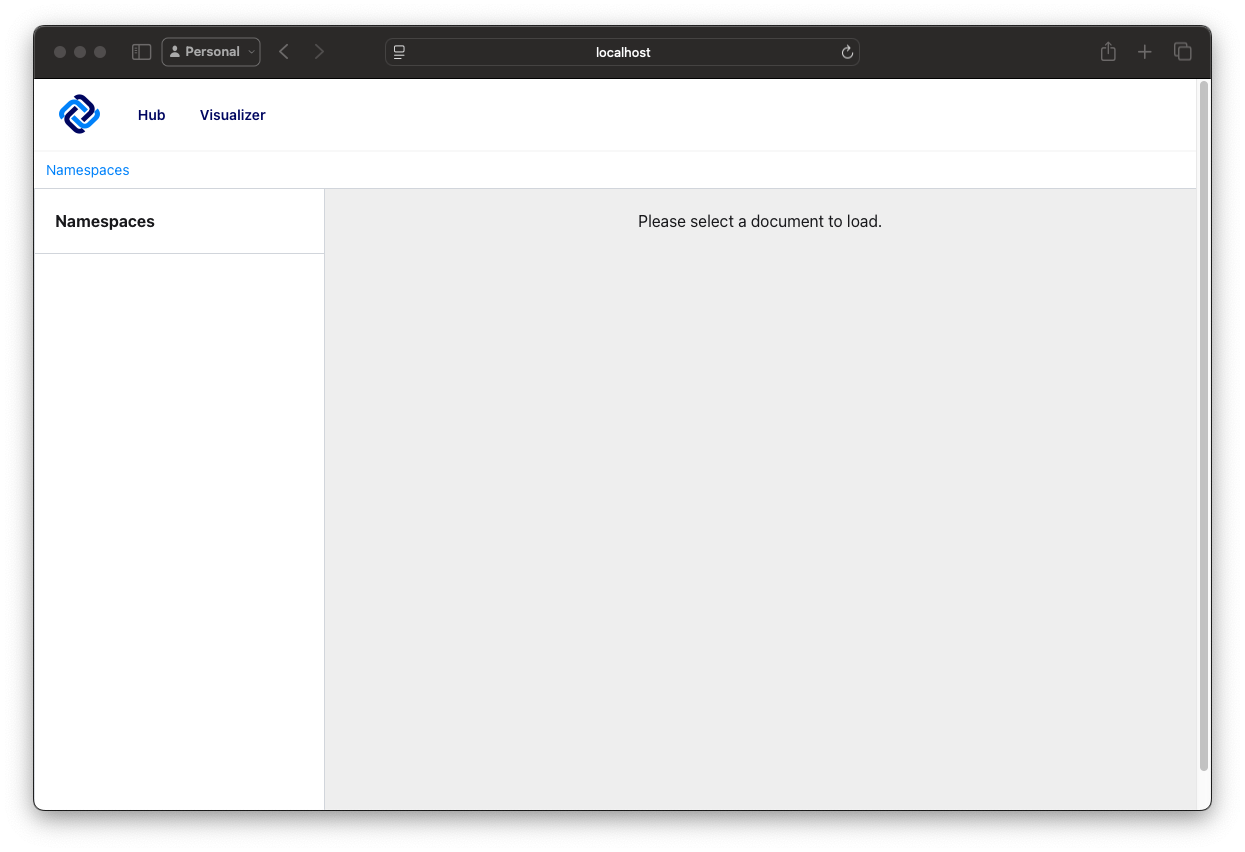Toggle the Safari sidebar icon
This screenshot has height=852, width=1245.
click(x=142, y=52)
